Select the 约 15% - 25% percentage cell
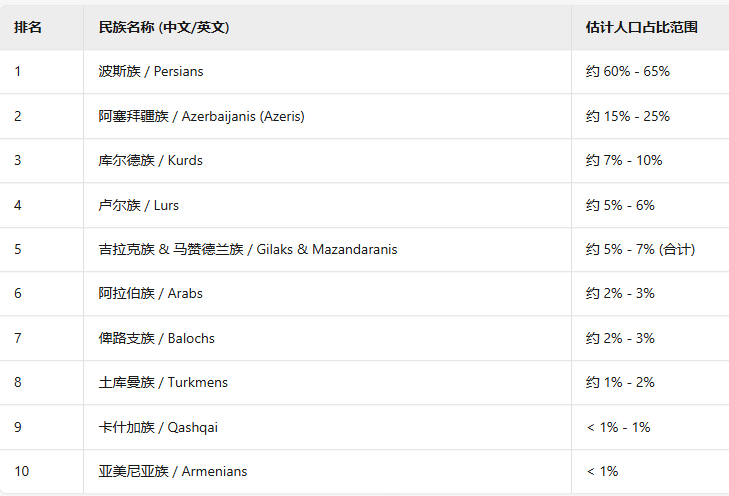The height and width of the screenshot is (496, 729). click(x=628, y=116)
